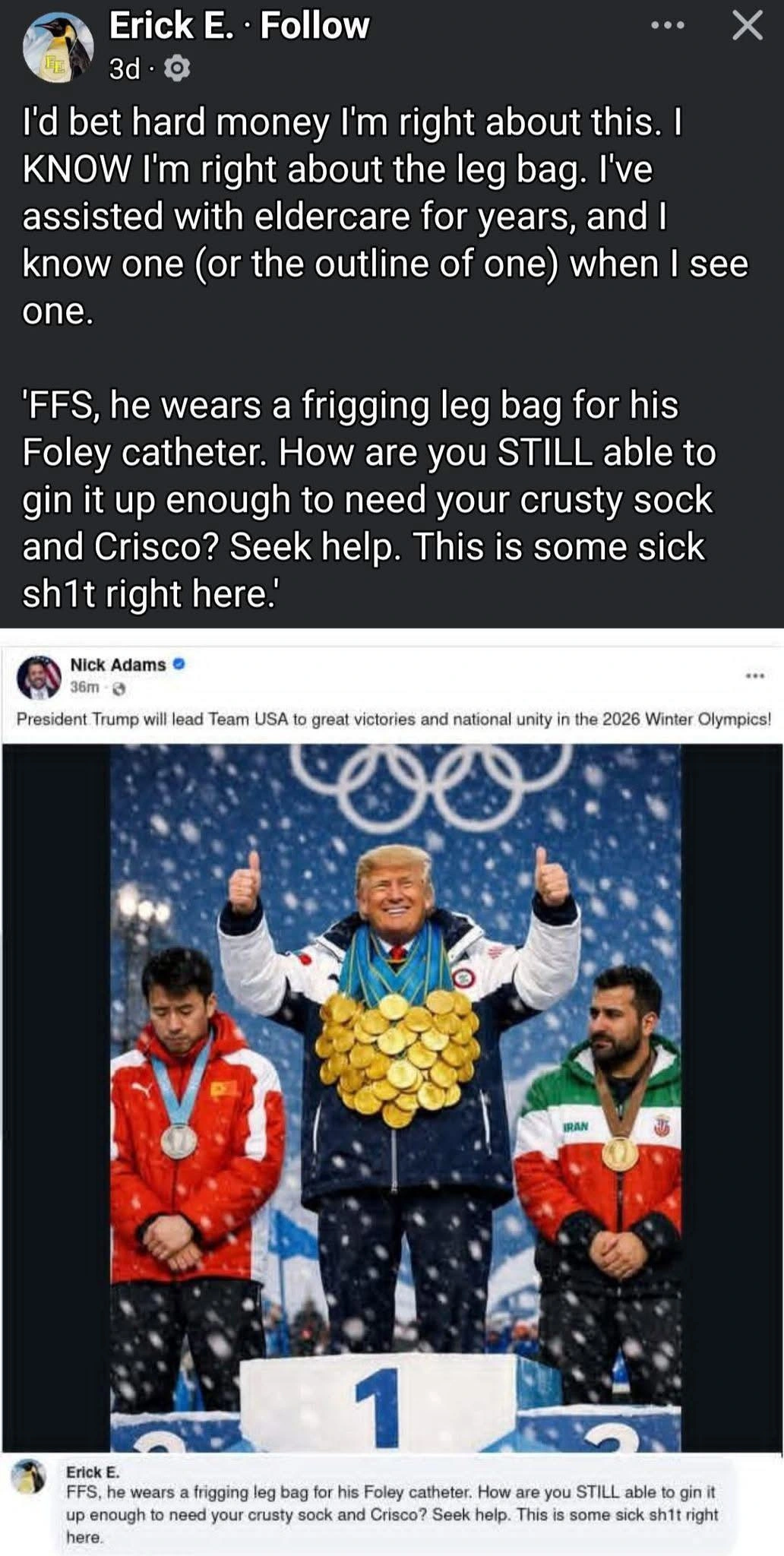Click the Winter Olympics caption text

click(394, 719)
